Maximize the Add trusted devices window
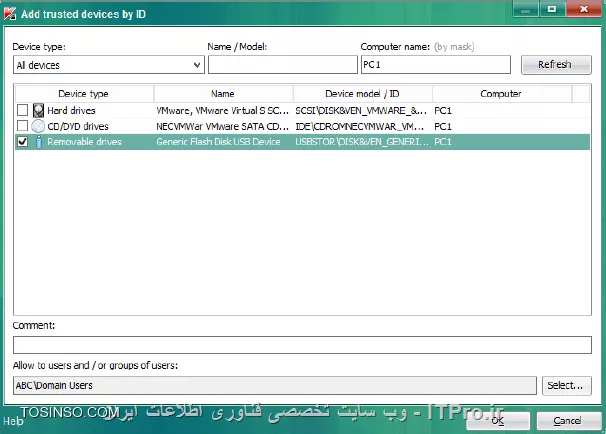Image resolution: width=606 pixels, height=434 pixels. 552,9
